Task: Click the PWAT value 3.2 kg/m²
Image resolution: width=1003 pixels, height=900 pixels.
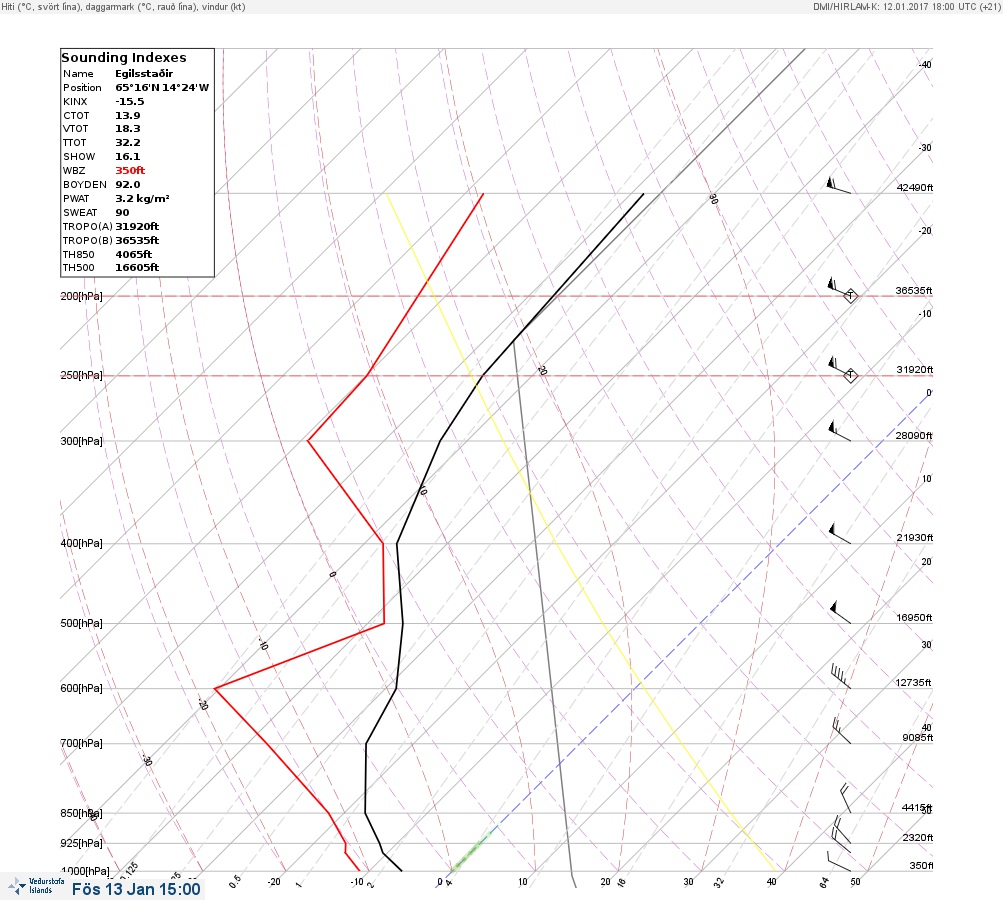Action: point(142,198)
